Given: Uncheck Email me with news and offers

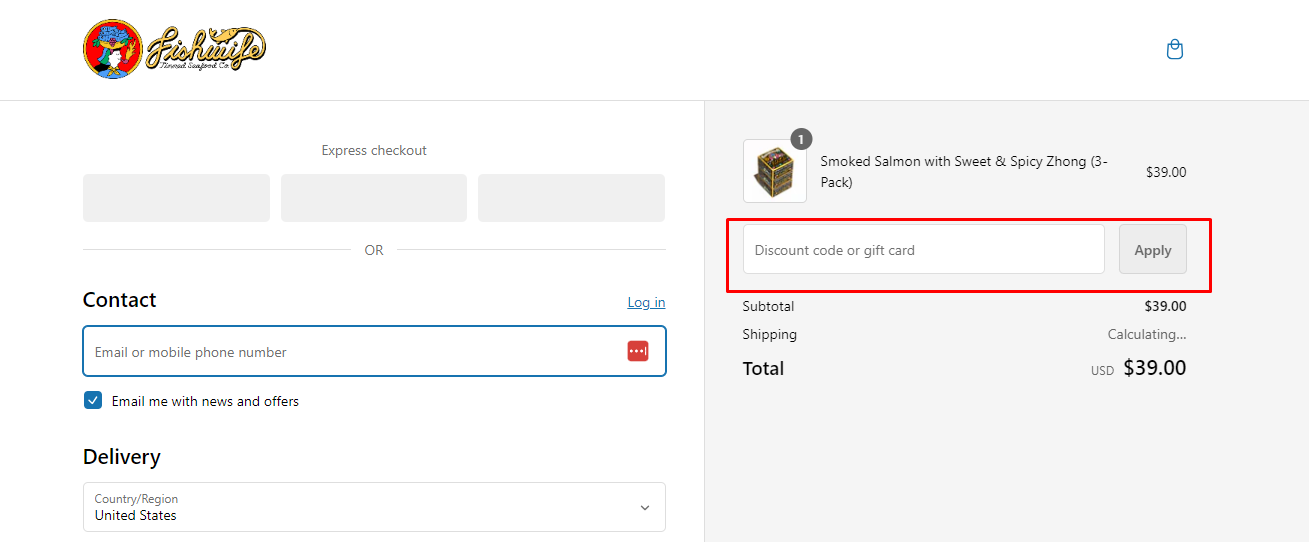Looking at the screenshot, I should pyautogui.click(x=93, y=401).
